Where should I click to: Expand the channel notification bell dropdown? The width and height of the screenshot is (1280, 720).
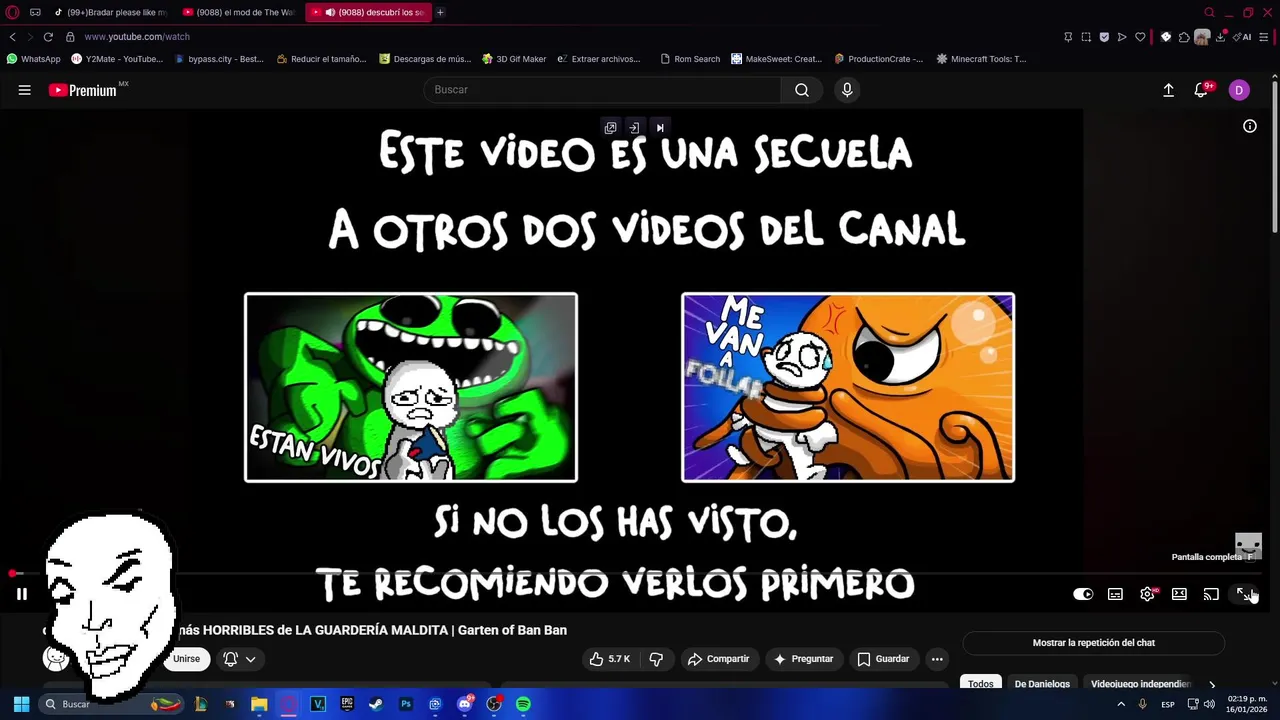pyautogui.click(x=239, y=659)
